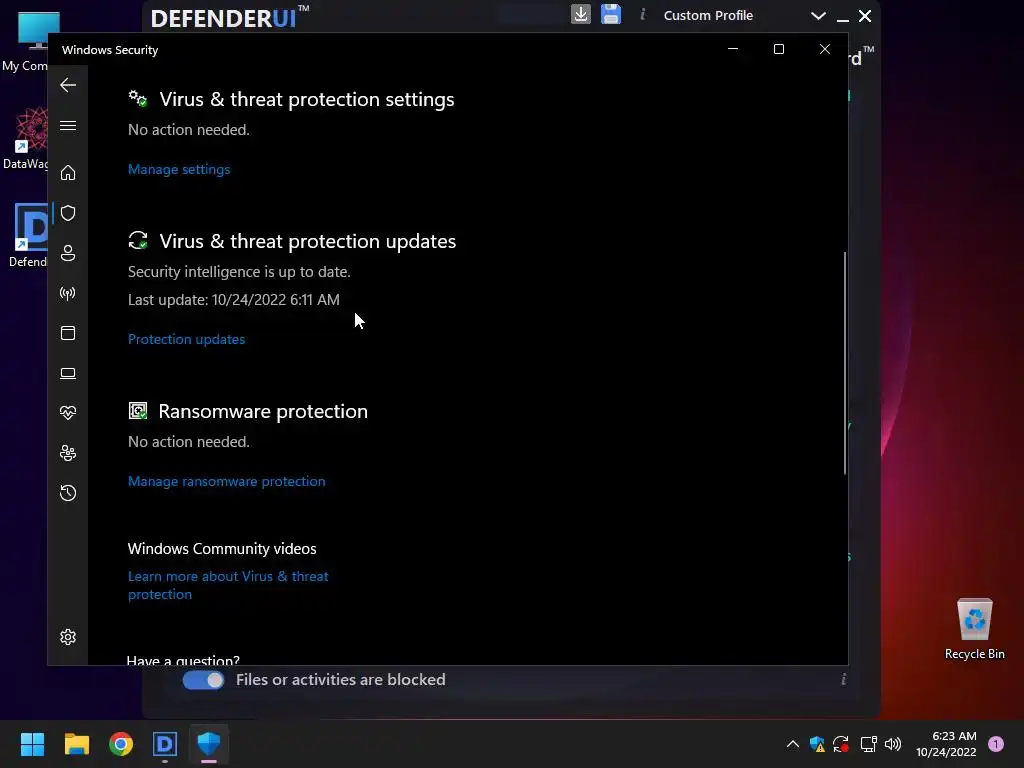Click Ransomware protection heading
This screenshot has height=768, width=1024.
click(263, 411)
